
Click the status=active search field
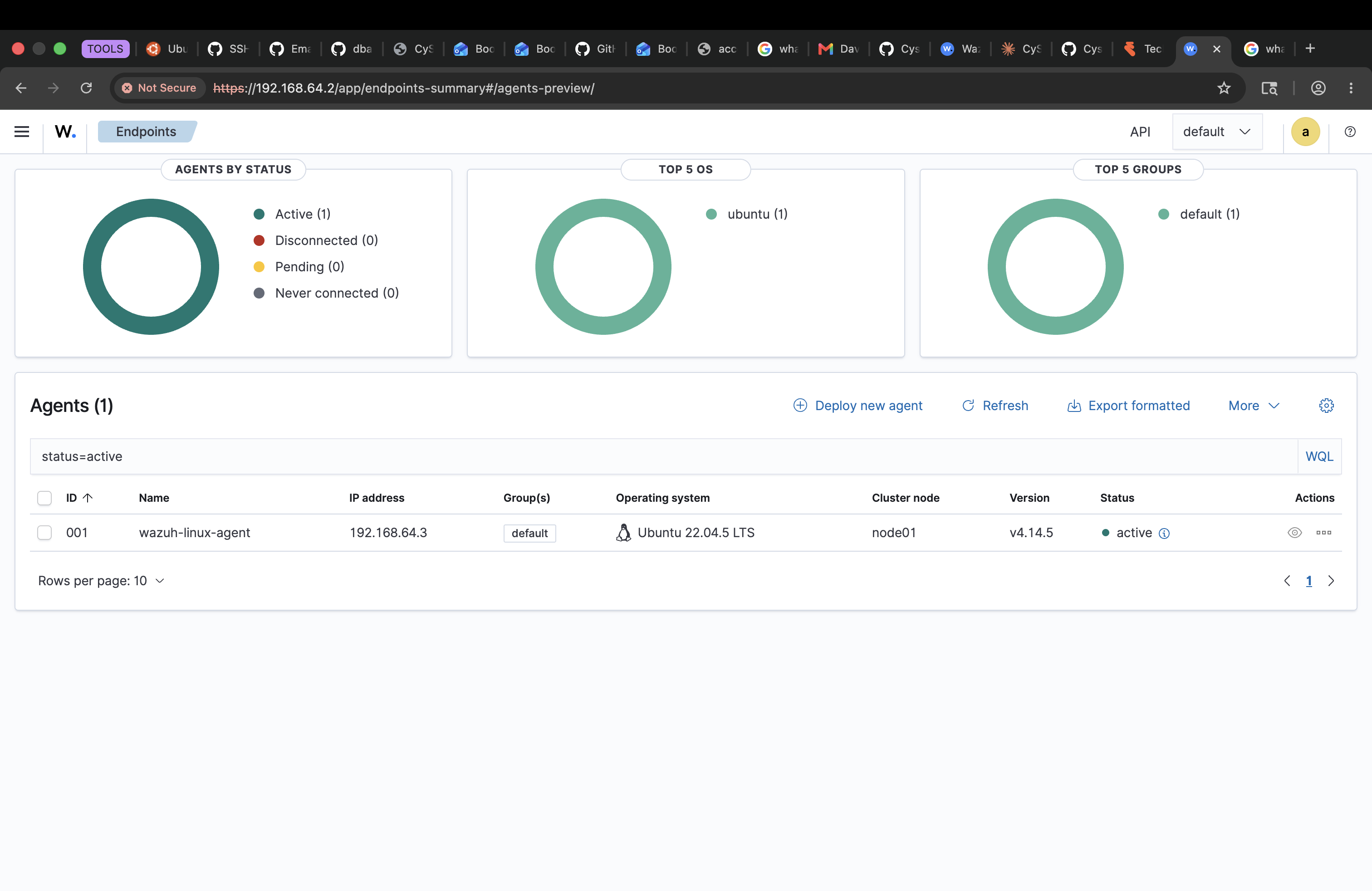pyautogui.click(x=663, y=456)
